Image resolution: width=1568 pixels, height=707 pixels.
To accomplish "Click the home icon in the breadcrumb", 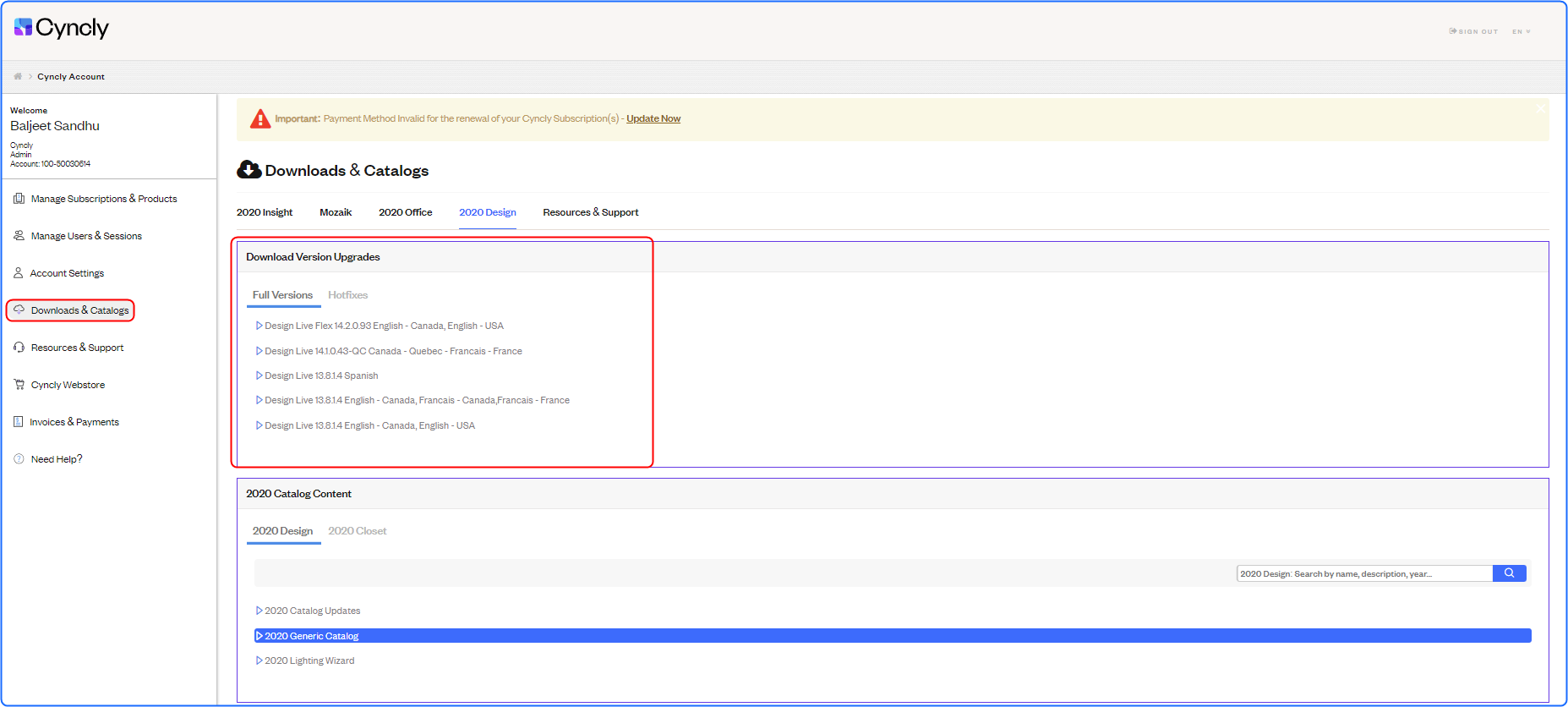I will tap(18, 76).
